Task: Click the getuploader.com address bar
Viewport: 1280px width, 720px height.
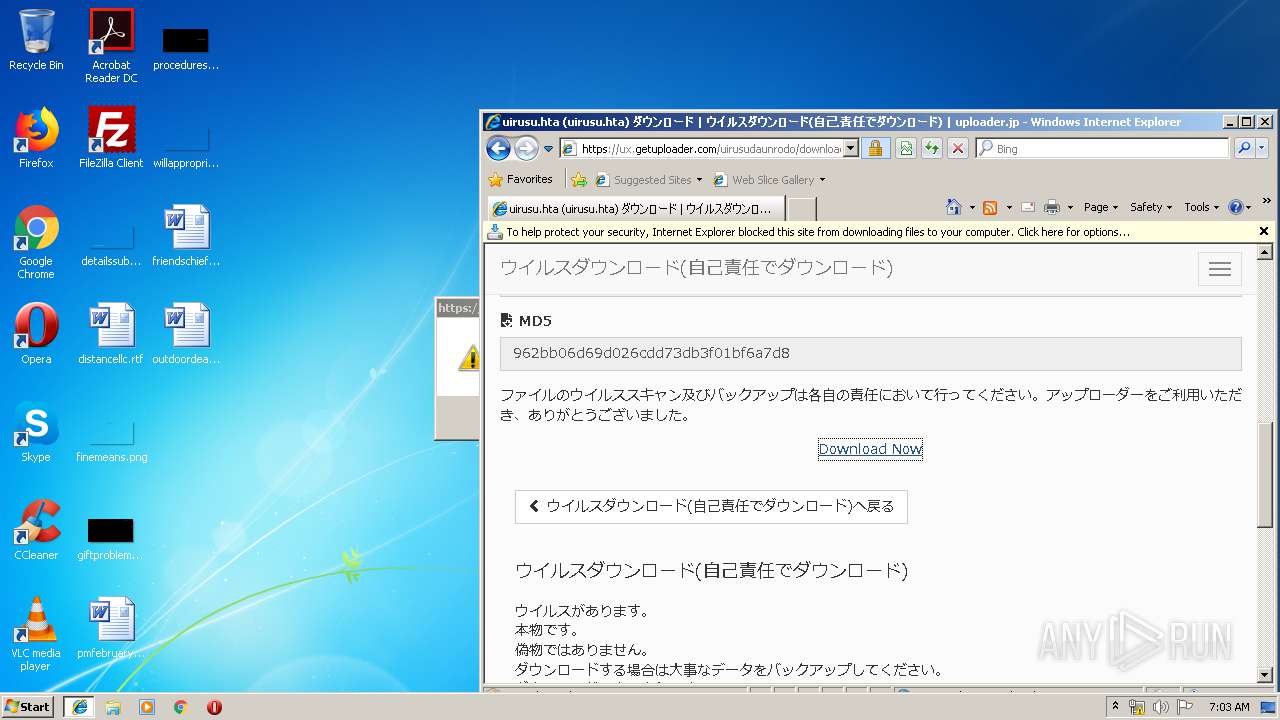Action: coord(701,148)
